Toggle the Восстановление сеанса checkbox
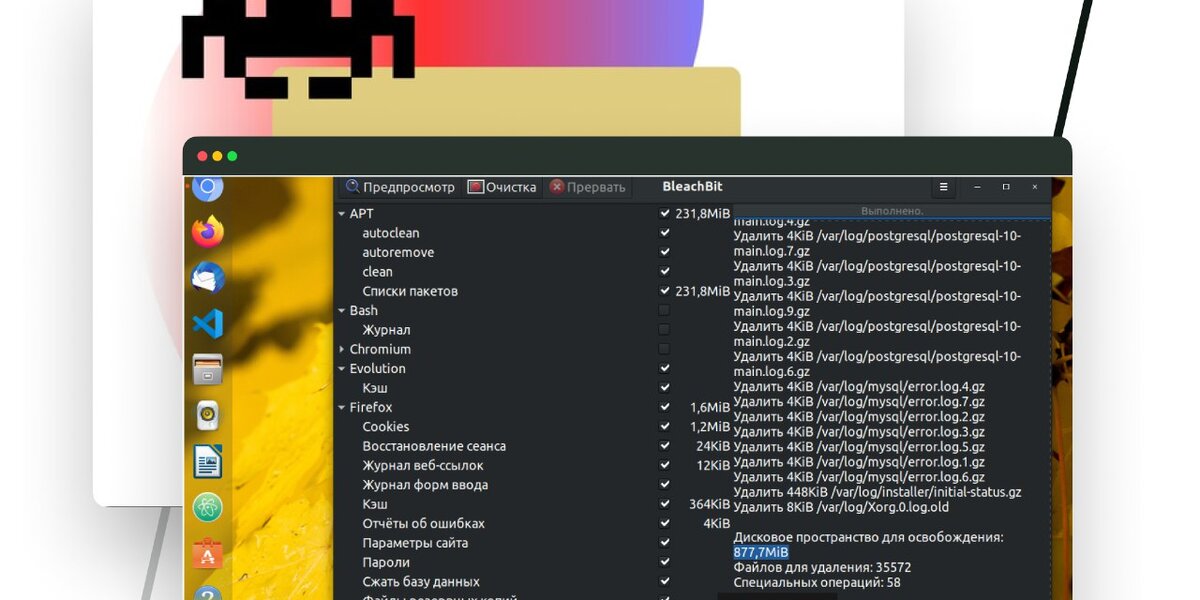The width and height of the screenshot is (1200, 600). click(665, 446)
